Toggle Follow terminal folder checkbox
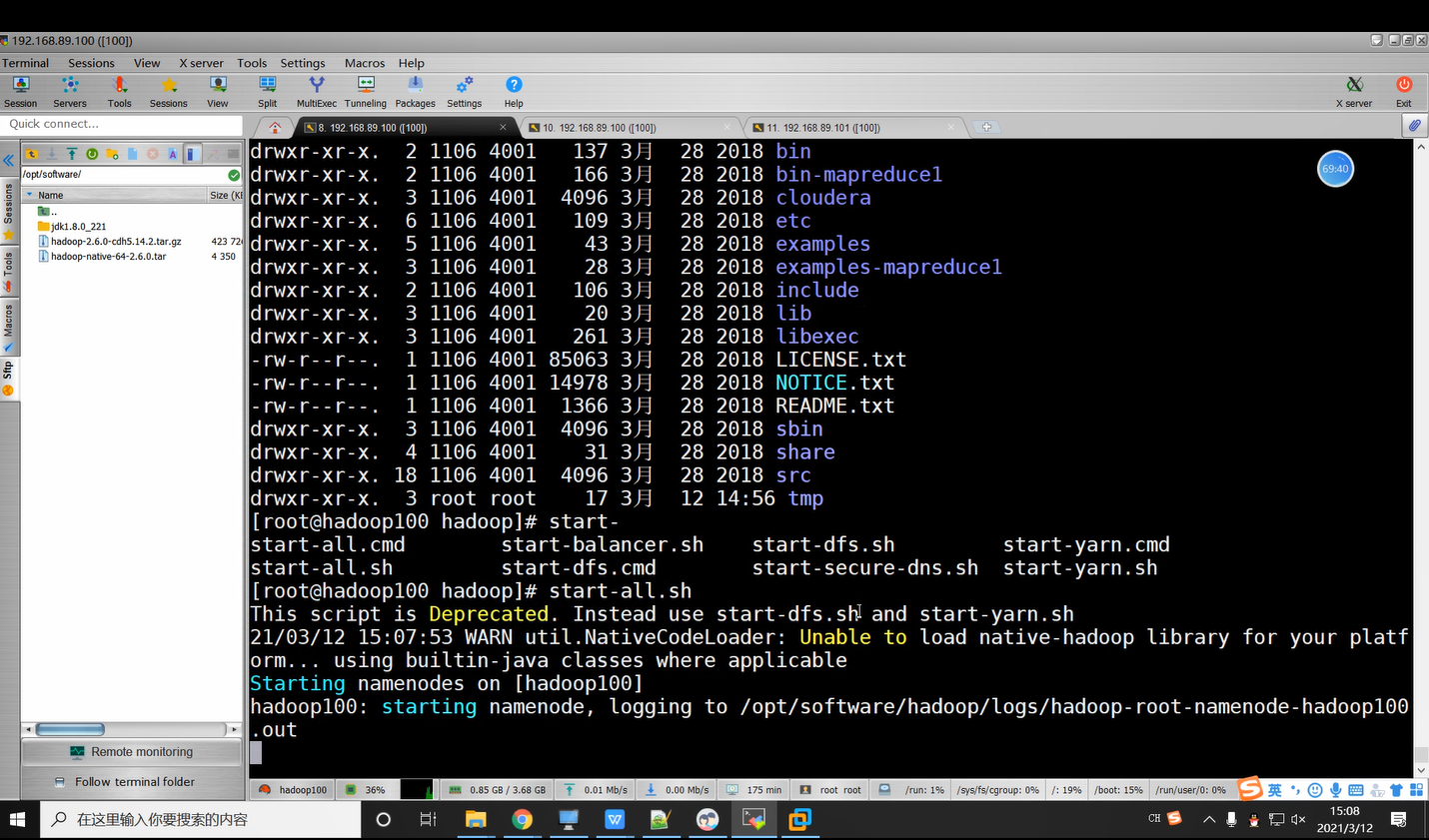The image size is (1429, 840). 133,781
